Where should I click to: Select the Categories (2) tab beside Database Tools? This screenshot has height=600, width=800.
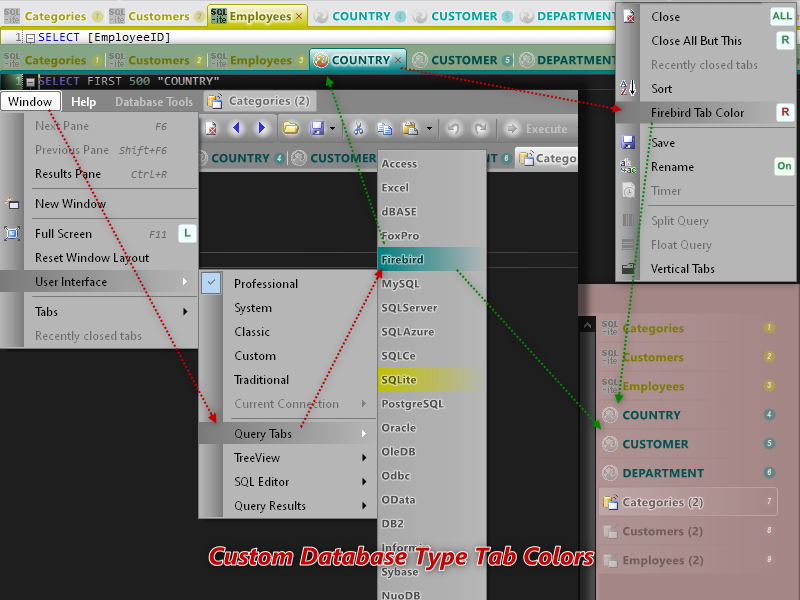coord(259,101)
